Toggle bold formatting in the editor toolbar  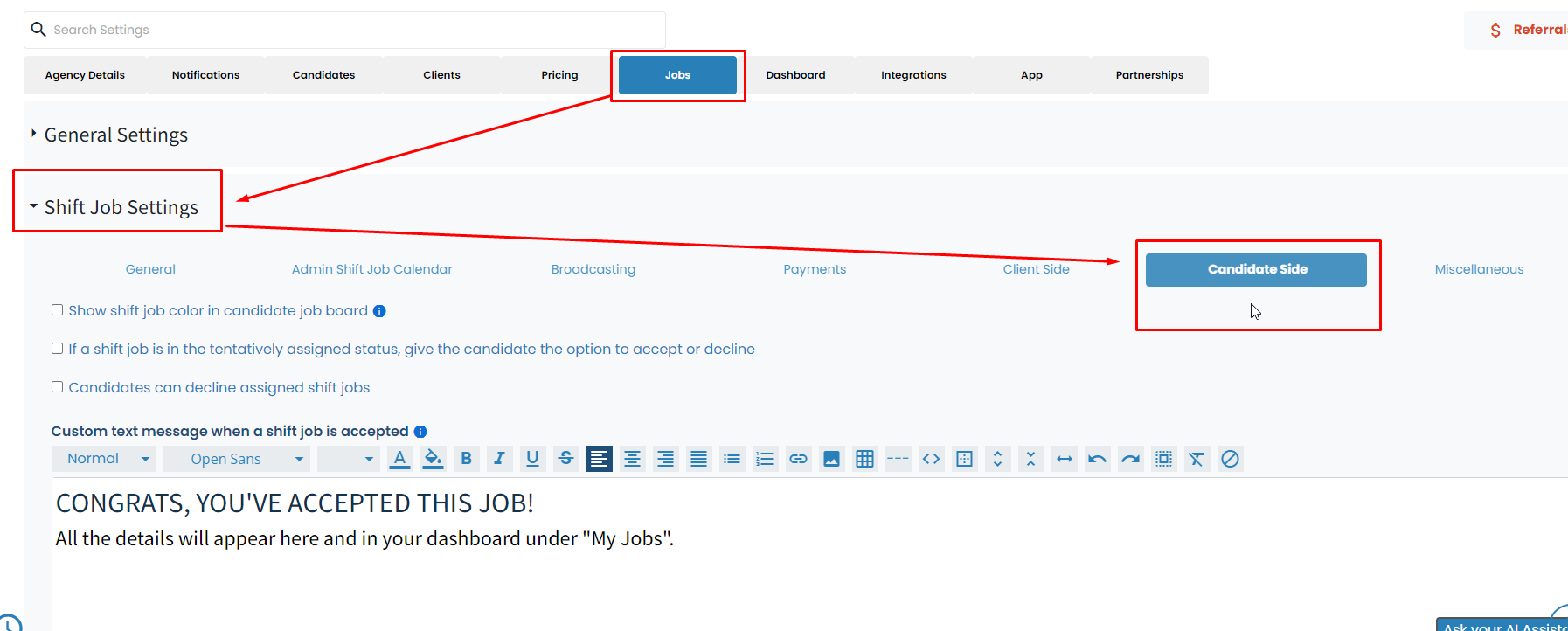click(x=466, y=459)
